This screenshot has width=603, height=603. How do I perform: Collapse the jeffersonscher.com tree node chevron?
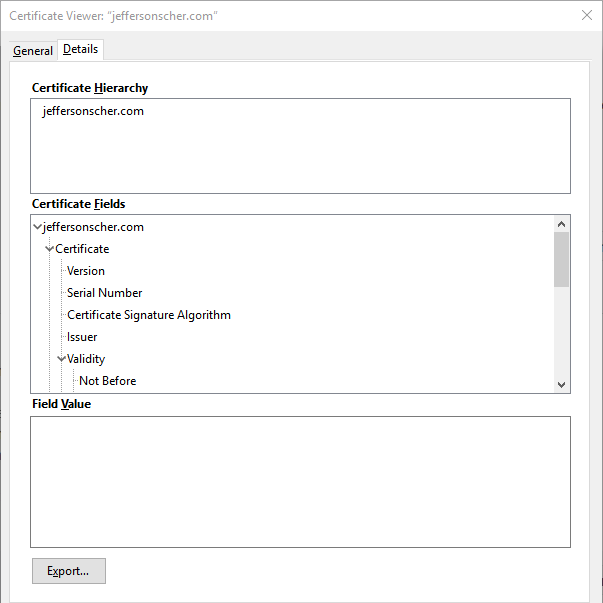pyautogui.click(x=37, y=227)
